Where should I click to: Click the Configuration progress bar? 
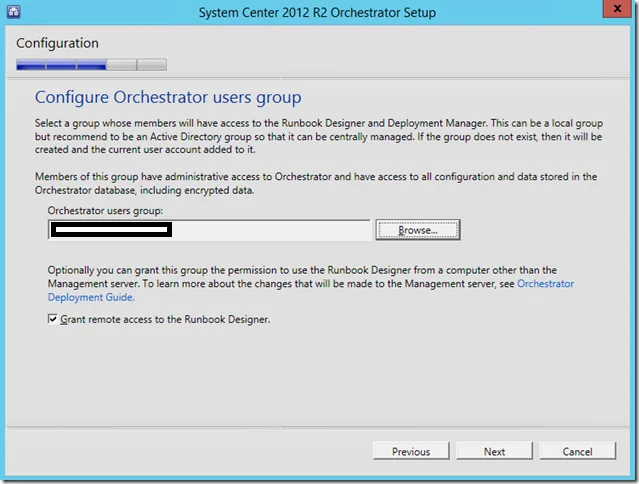tap(91, 65)
